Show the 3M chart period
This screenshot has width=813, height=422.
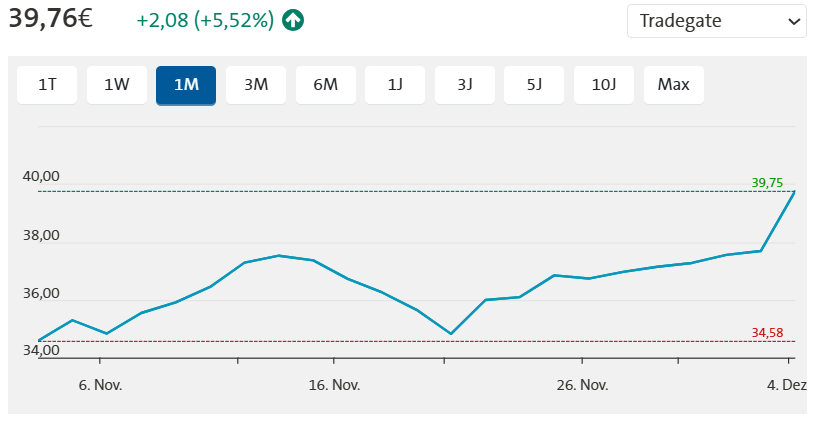point(256,85)
